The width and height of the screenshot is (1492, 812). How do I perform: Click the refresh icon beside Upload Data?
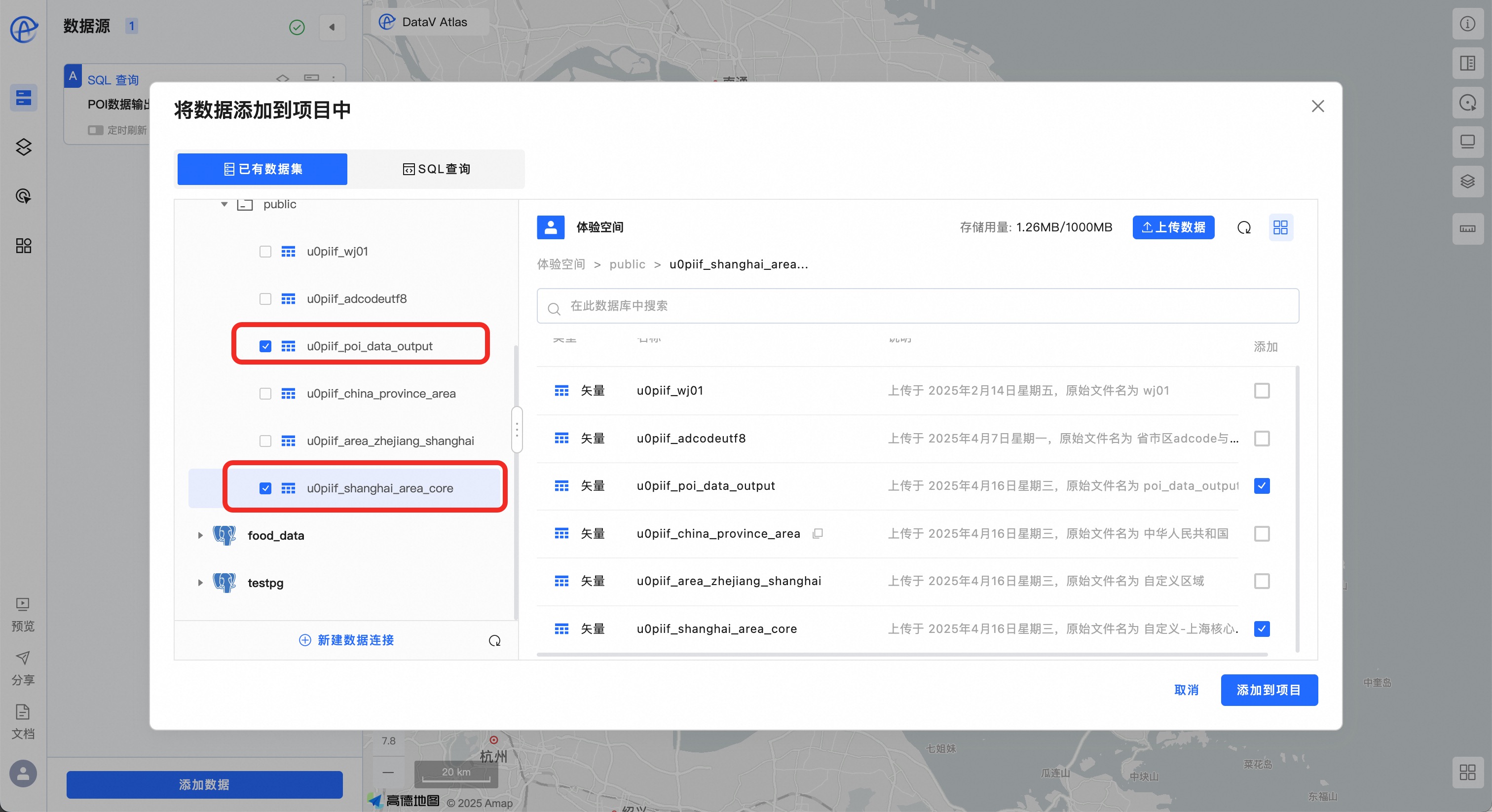pyautogui.click(x=1243, y=227)
